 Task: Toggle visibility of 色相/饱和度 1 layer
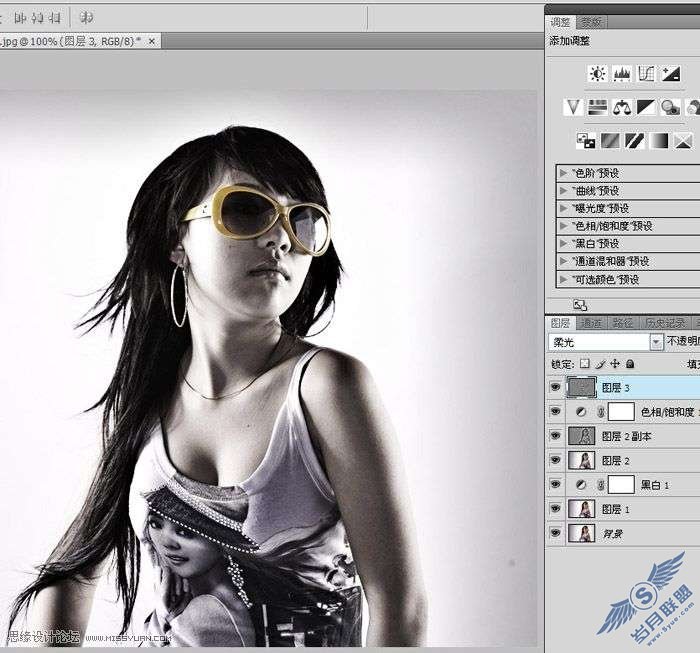pos(555,411)
